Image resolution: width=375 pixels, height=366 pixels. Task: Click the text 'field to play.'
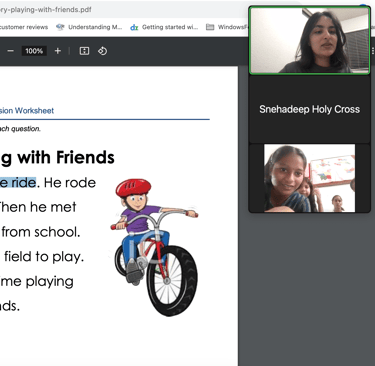click(x=44, y=257)
